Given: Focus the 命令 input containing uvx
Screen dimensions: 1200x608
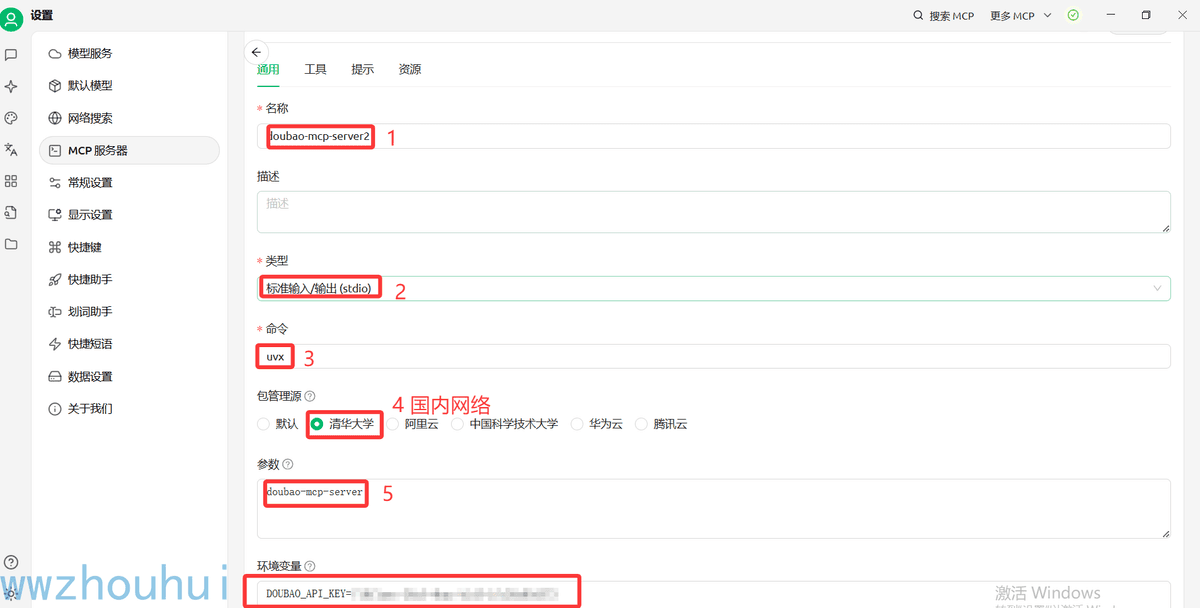Looking at the screenshot, I should point(714,356).
